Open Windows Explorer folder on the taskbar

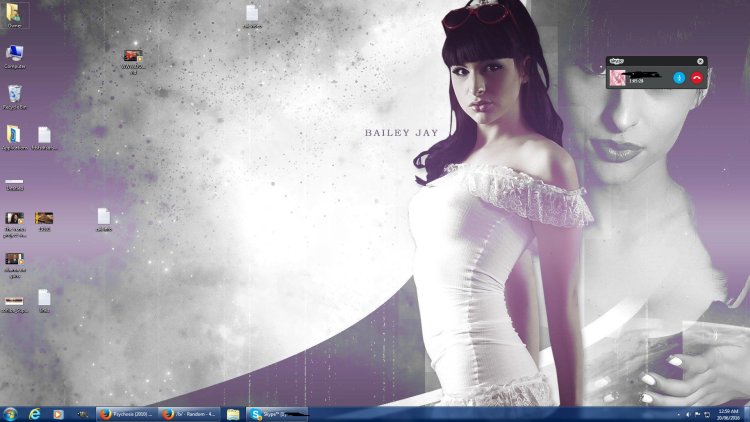pyautogui.click(x=233, y=414)
